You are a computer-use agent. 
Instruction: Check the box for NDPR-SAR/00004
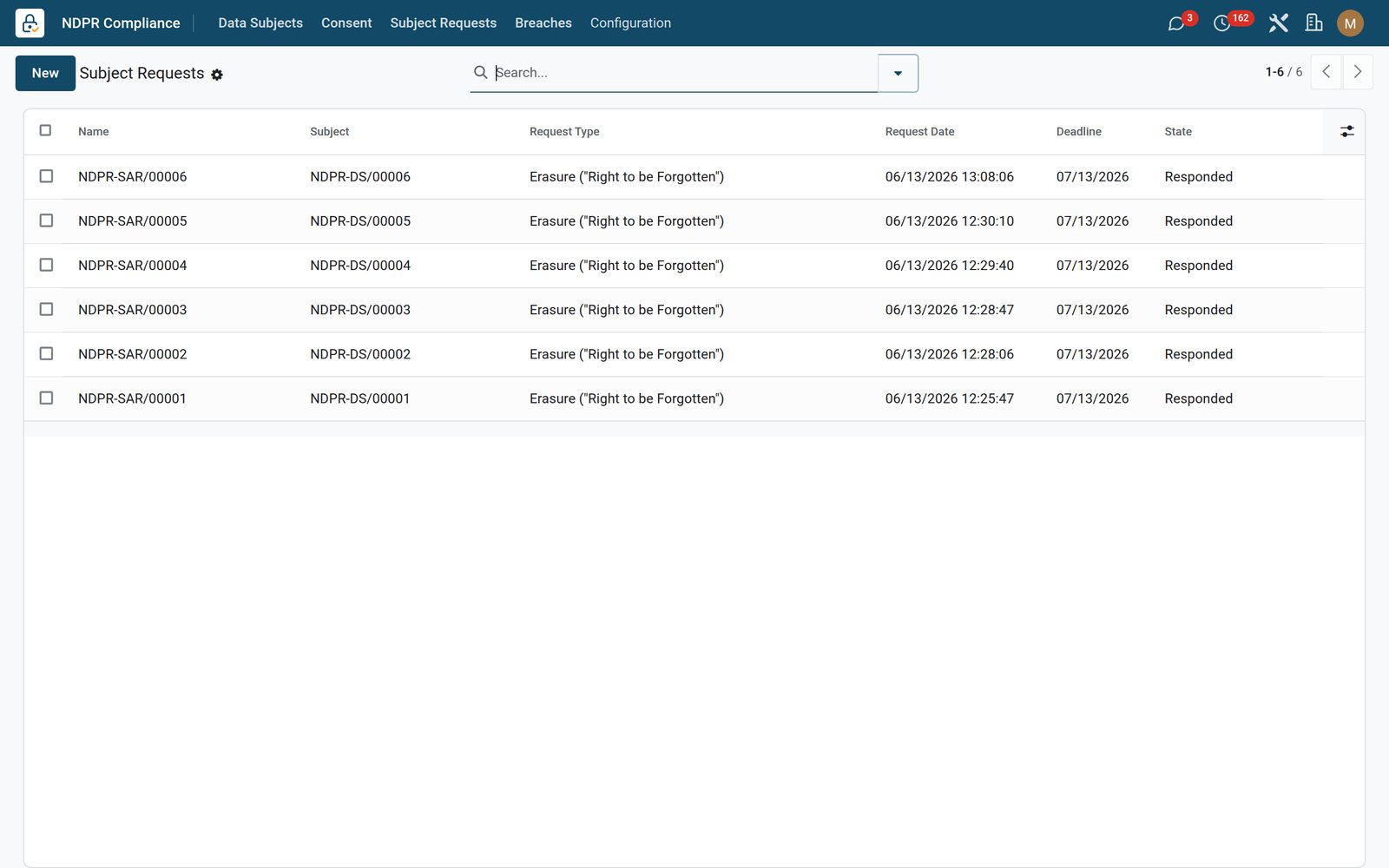point(46,265)
